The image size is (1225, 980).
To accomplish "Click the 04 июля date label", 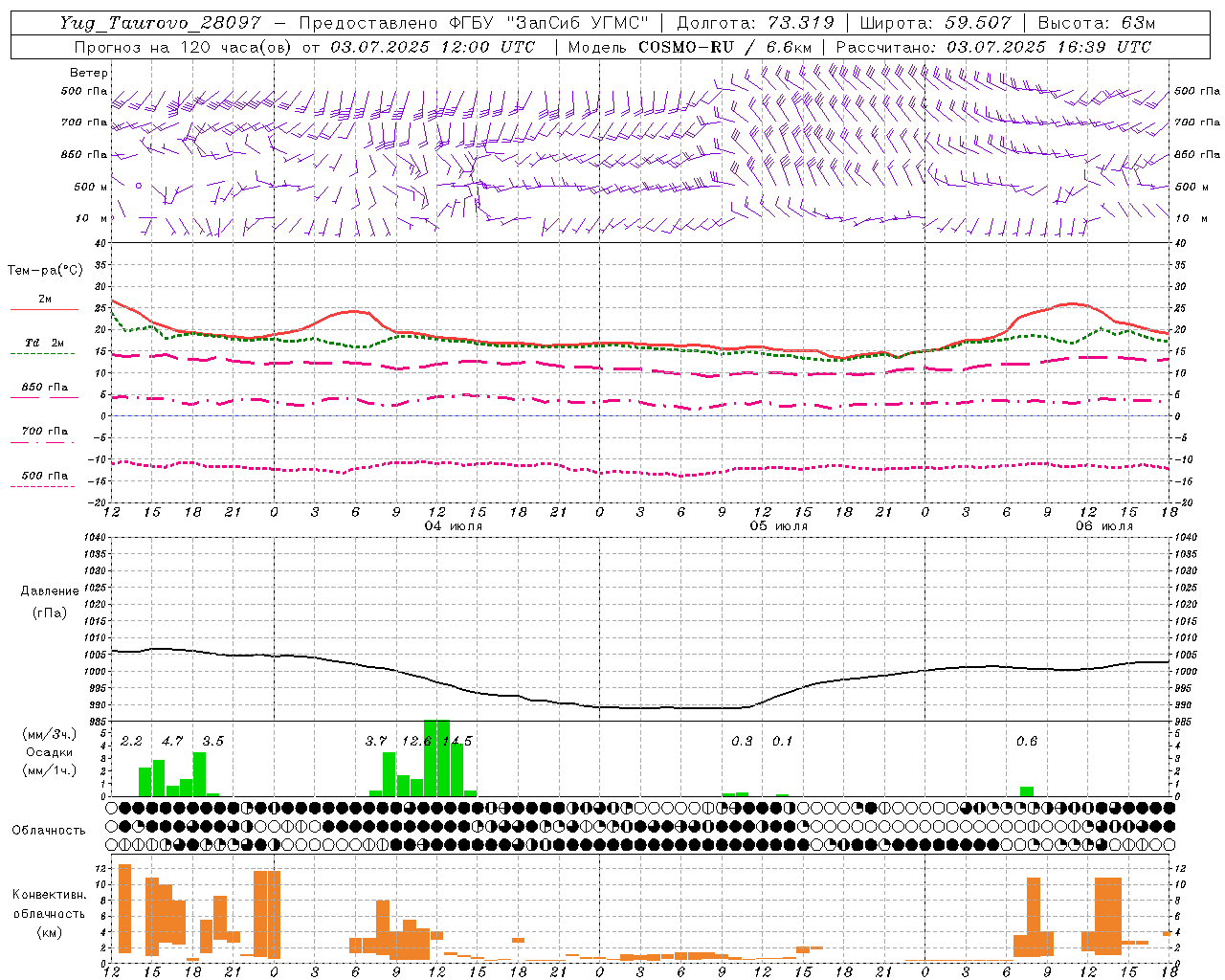I will [454, 526].
